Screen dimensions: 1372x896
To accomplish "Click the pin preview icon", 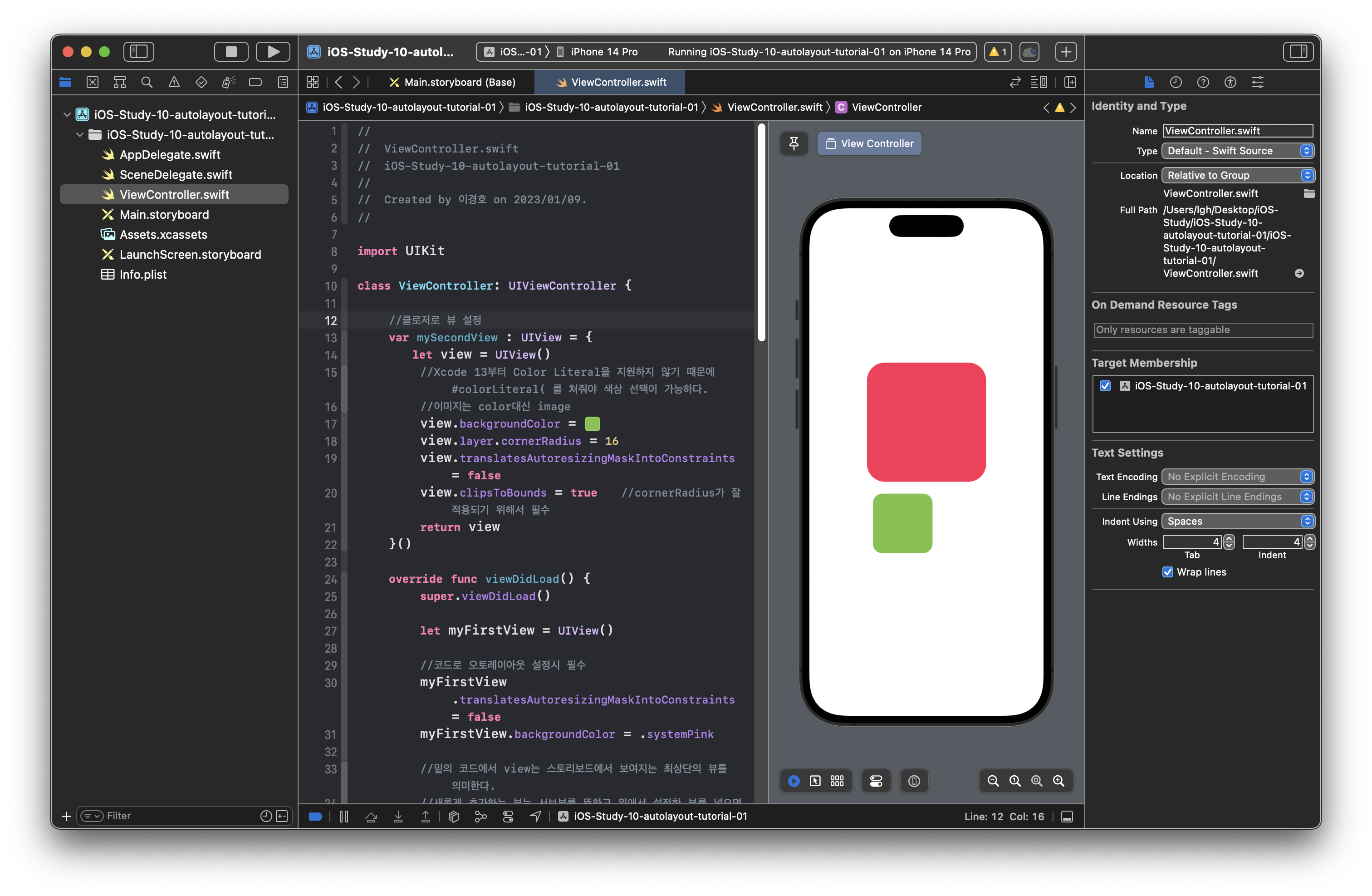I will [794, 143].
